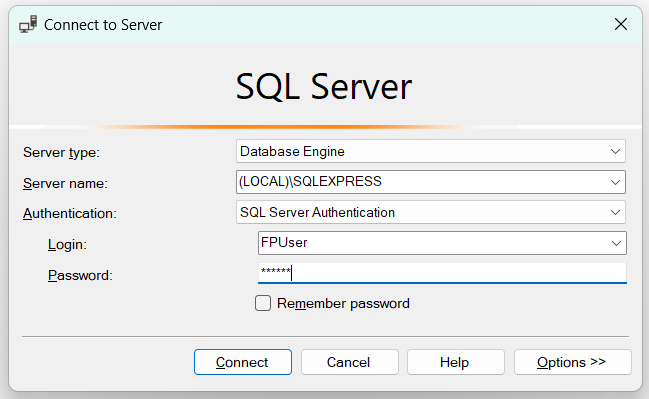Screen dimensions: 649x399
Task: Open the Authentication dropdown arrow
Action: pyautogui.click(x=615, y=212)
